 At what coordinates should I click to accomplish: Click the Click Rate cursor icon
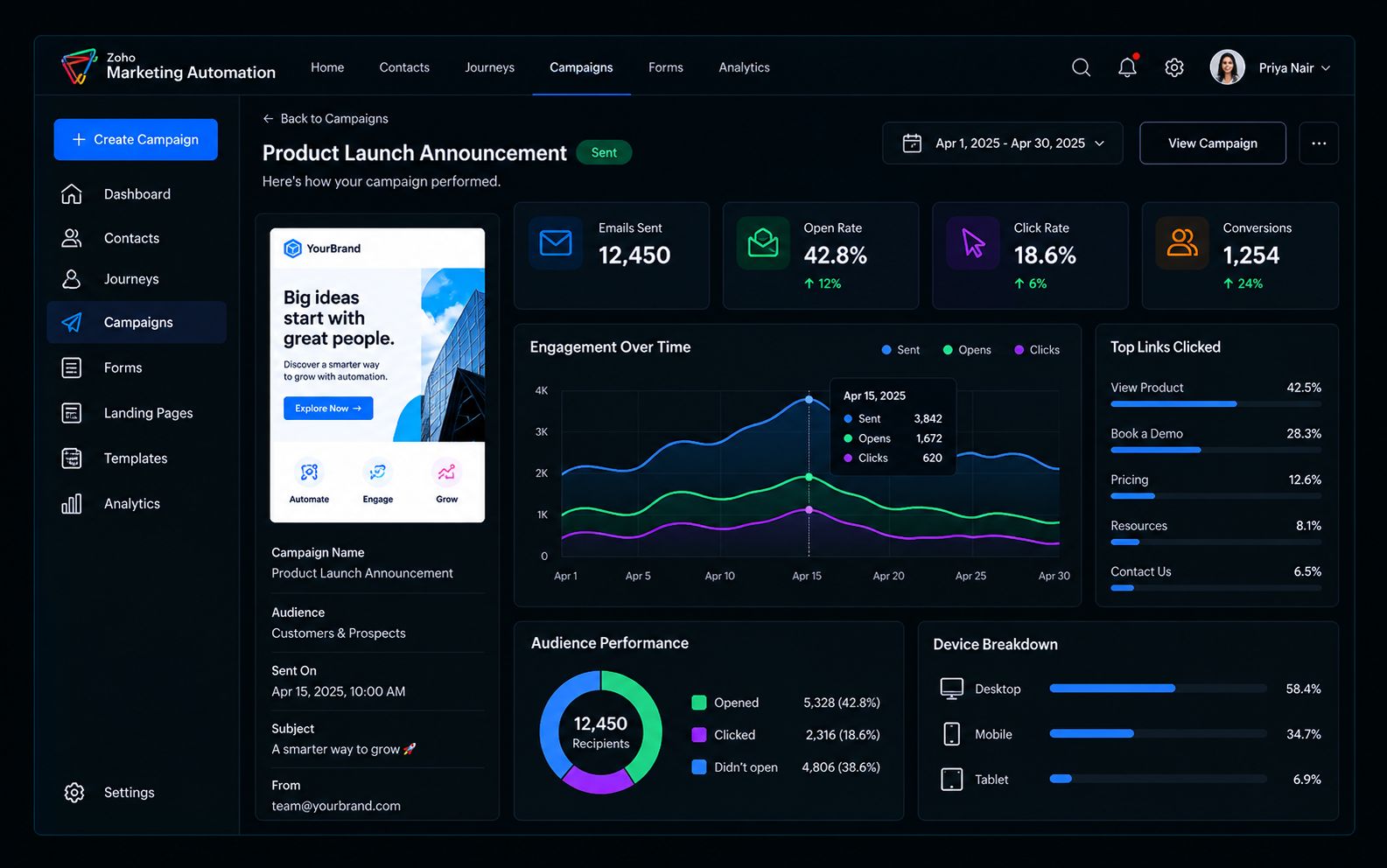973,242
